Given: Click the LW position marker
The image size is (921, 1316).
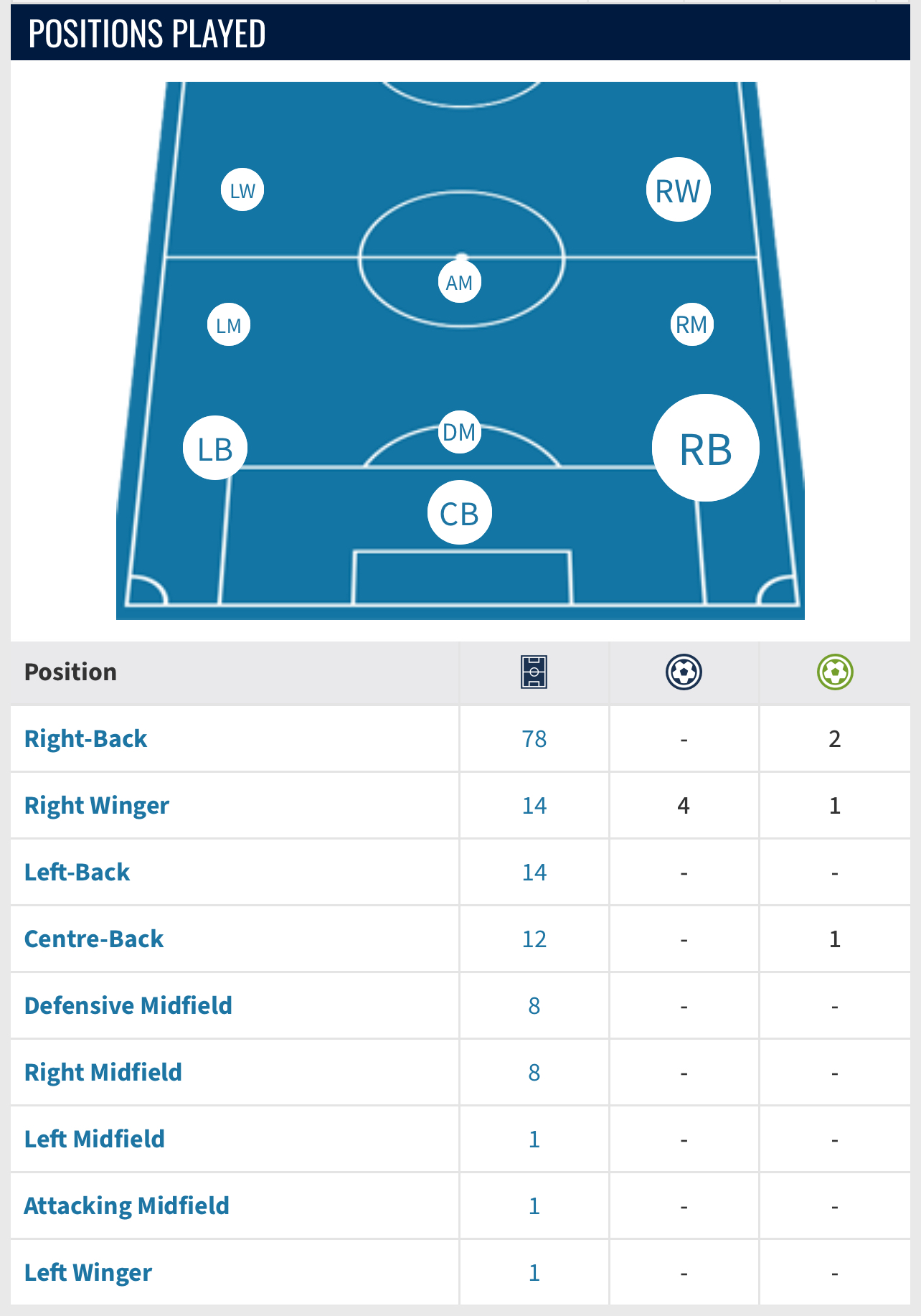Looking at the screenshot, I should (x=242, y=190).
